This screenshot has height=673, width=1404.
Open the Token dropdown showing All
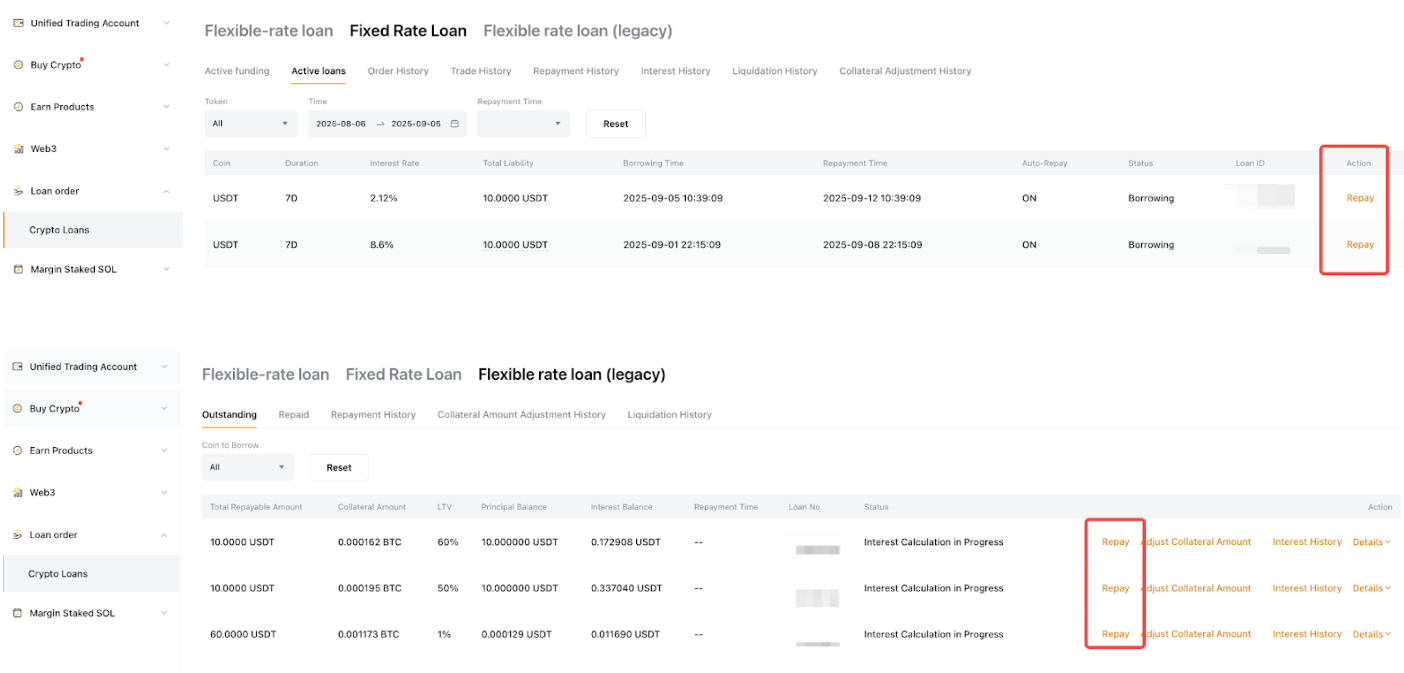[x=250, y=124]
